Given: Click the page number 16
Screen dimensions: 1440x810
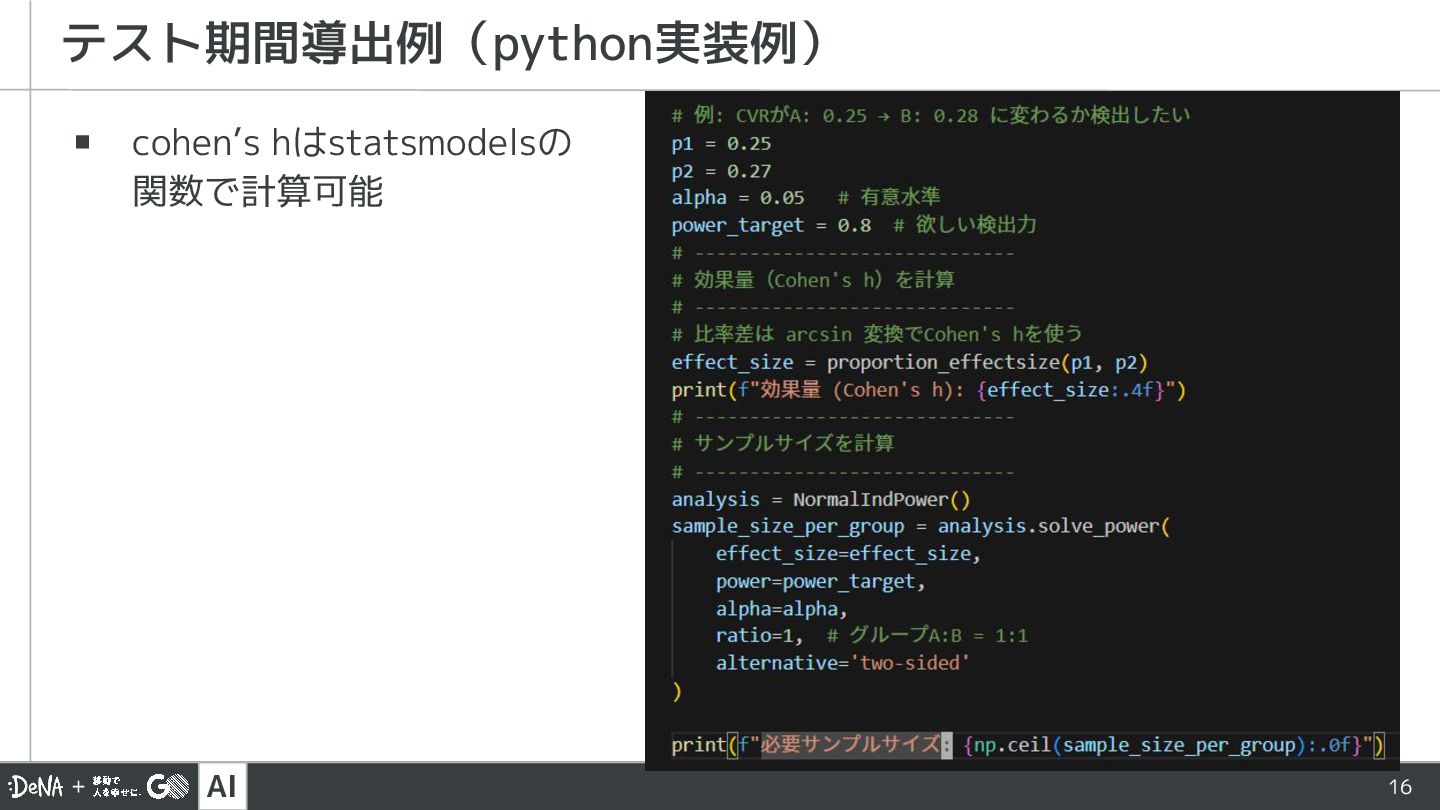Looking at the screenshot, I should point(1400,787).
